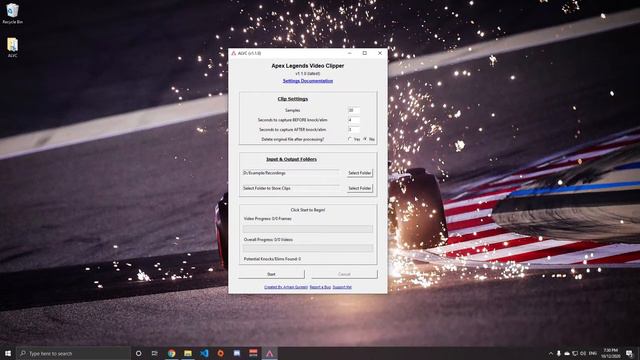Maximize the ALVC window
The width and height of the screenshot is (640, 360).
pyautogui.click(x=365, y=53)
